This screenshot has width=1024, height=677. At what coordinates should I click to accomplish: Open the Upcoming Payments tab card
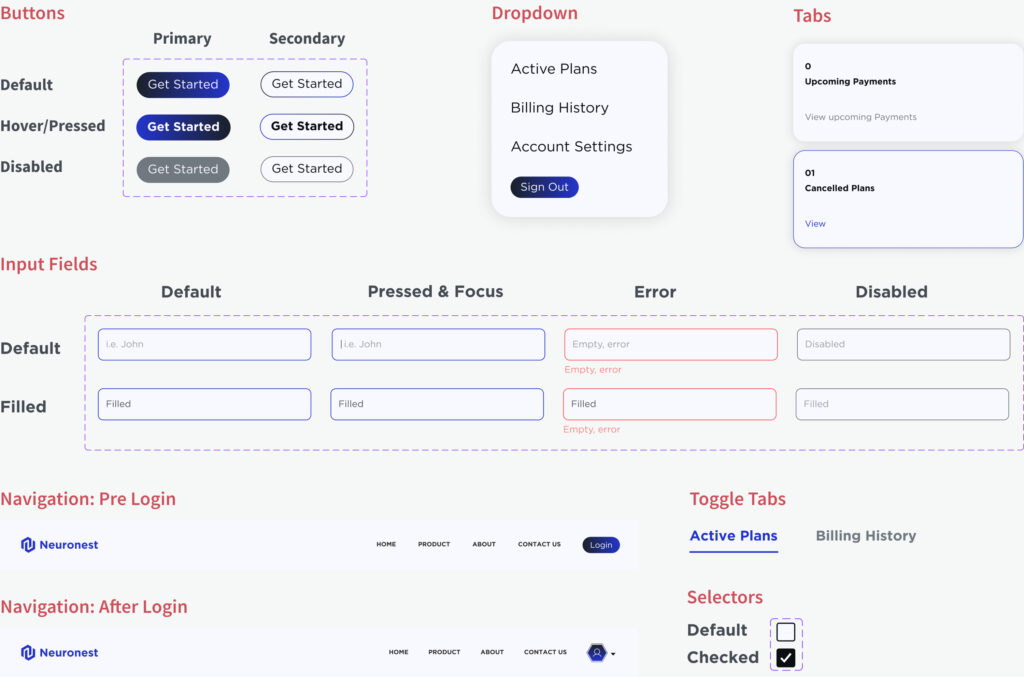(x=907, y=92)
